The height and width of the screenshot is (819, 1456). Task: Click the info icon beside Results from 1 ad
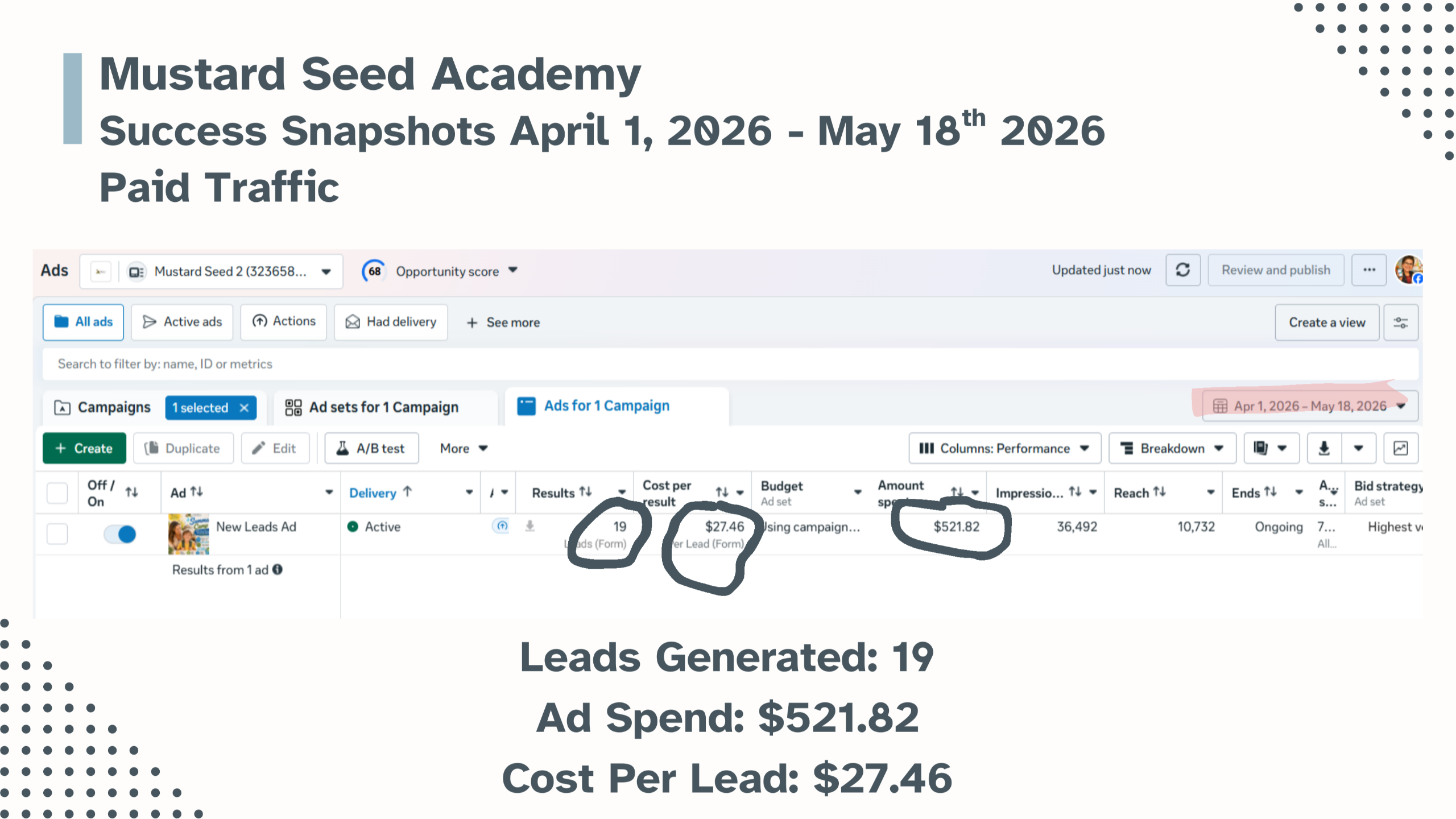click(278, 569)
